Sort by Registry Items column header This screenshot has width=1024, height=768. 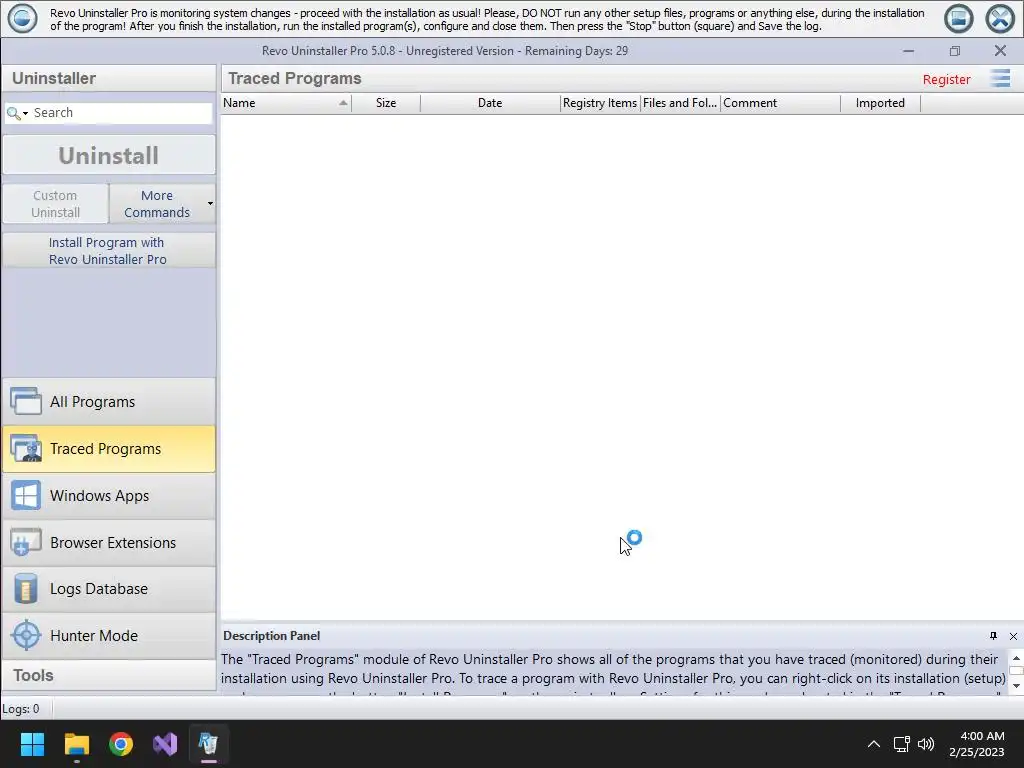click(x=600, y=103)
